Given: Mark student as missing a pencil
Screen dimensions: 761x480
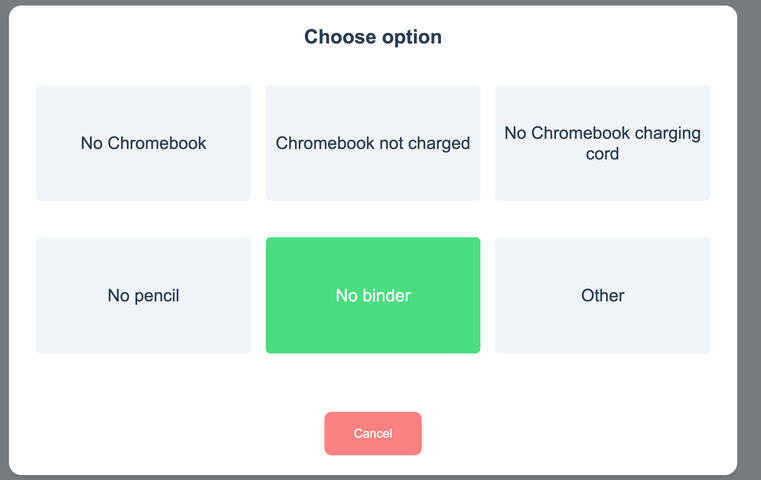Looking at the screenshot, I should tap(143, 295).
